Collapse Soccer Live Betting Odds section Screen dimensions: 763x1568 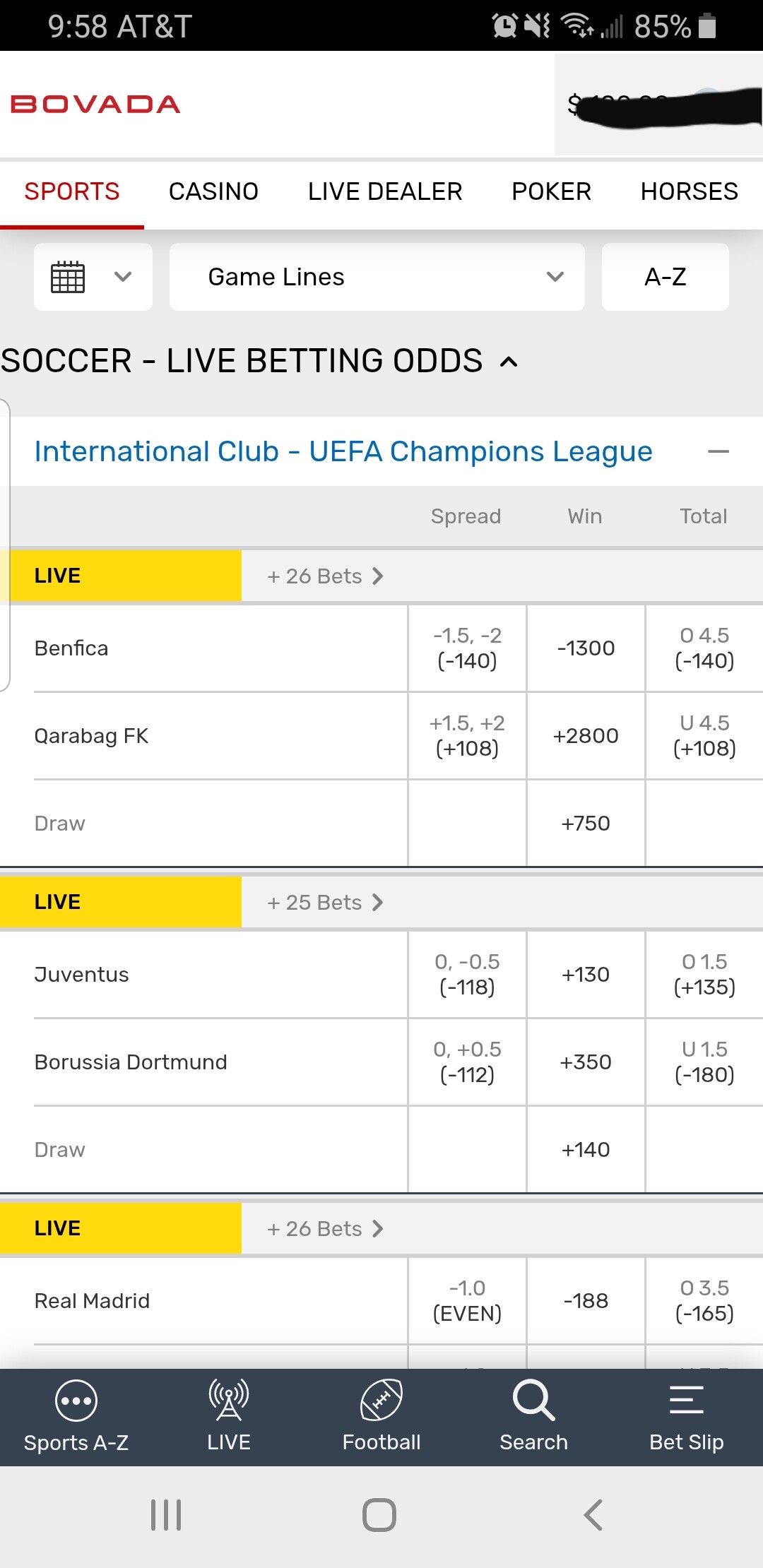pyautogui.click(x=509, y=362)
